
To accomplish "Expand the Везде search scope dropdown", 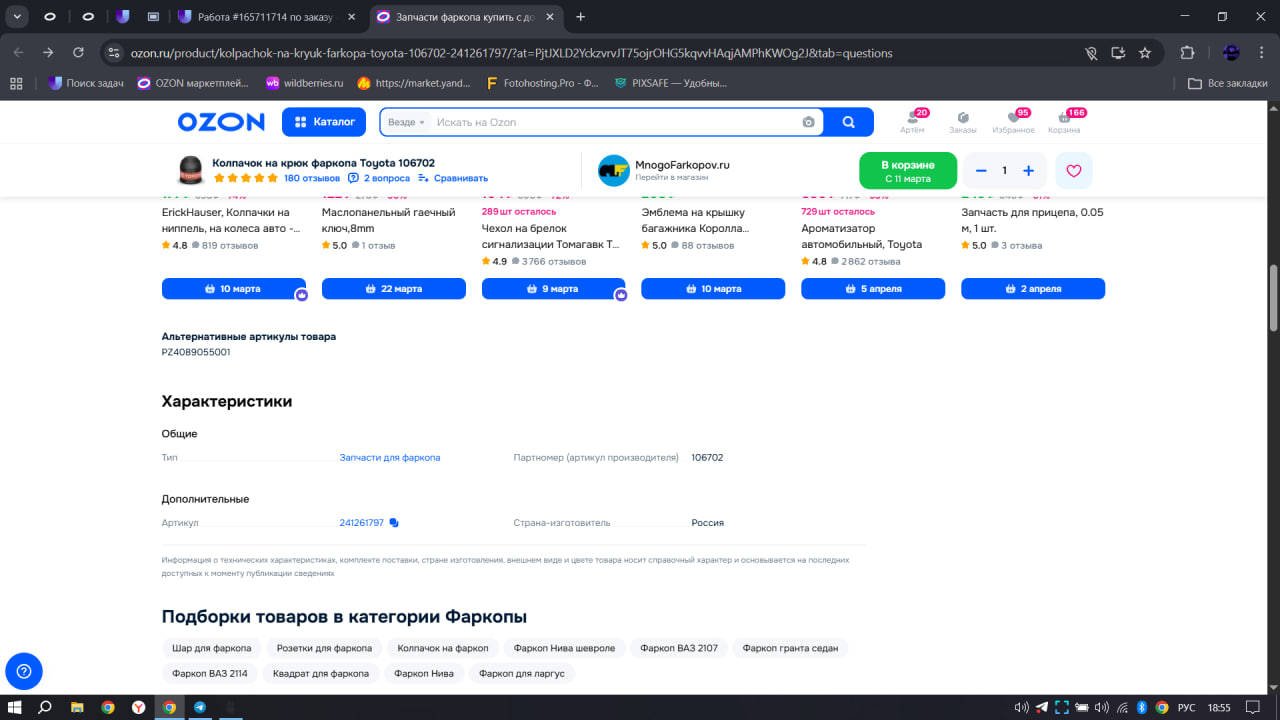I will [x=406, y=122].
